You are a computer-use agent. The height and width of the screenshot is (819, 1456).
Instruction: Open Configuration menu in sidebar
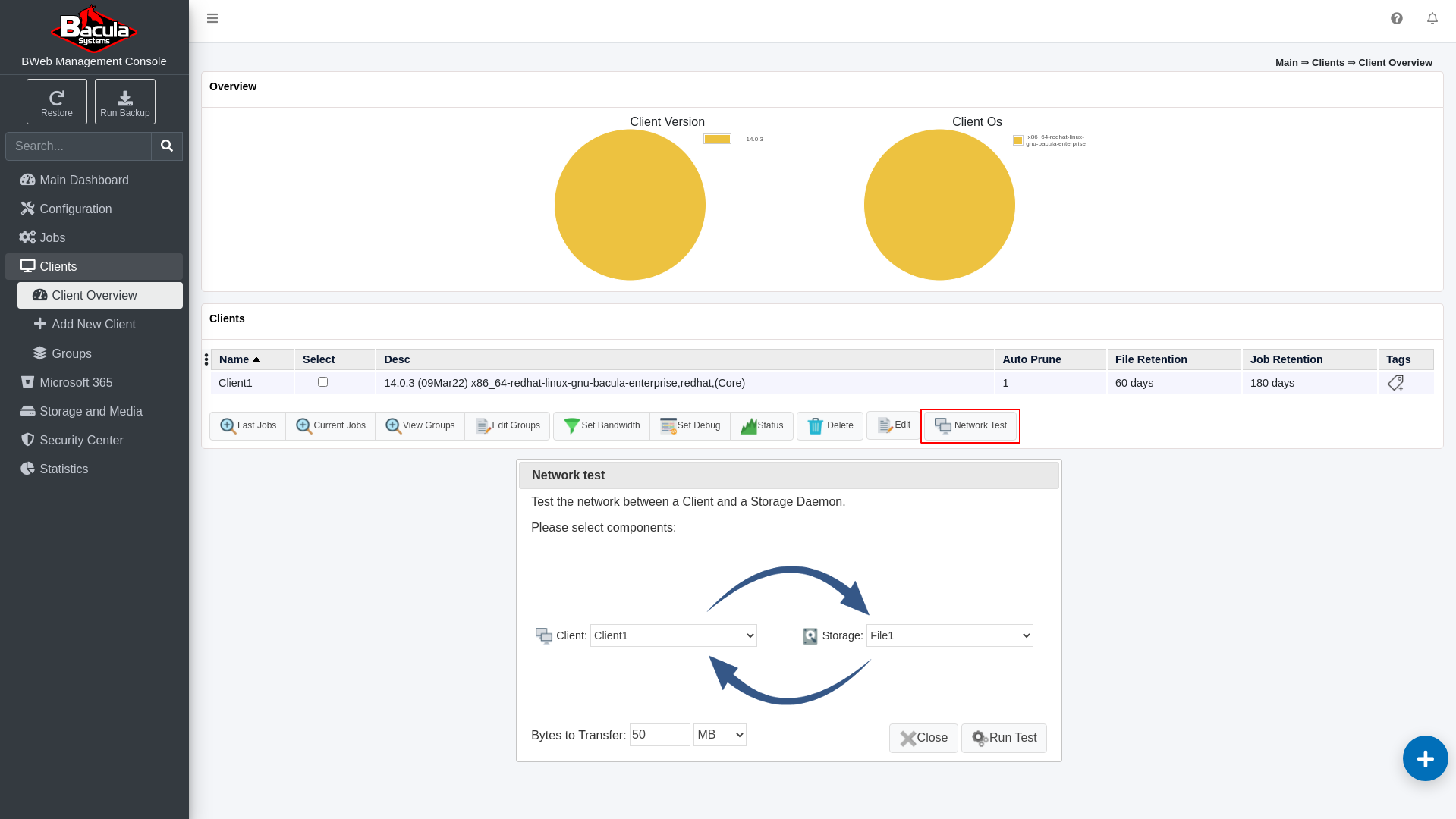(94, 209)
